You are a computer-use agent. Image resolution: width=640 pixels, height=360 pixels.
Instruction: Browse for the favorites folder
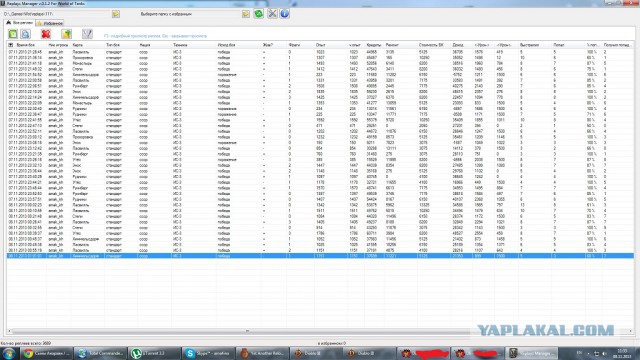246,14
